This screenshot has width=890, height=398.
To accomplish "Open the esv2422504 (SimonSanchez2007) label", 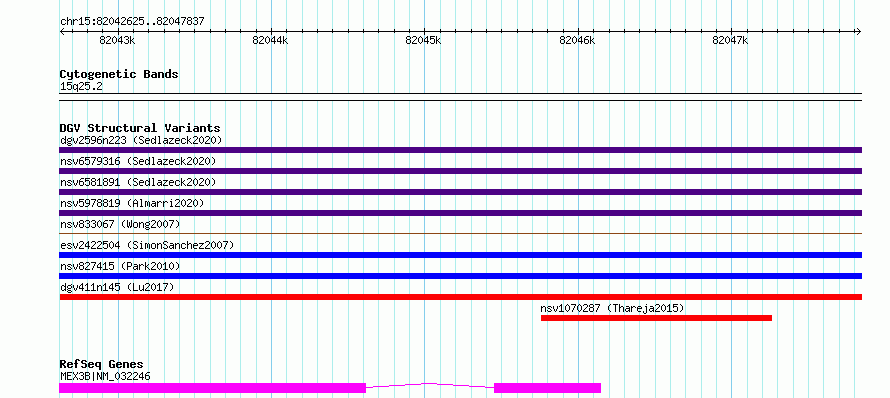I will (x=147, y=245).
